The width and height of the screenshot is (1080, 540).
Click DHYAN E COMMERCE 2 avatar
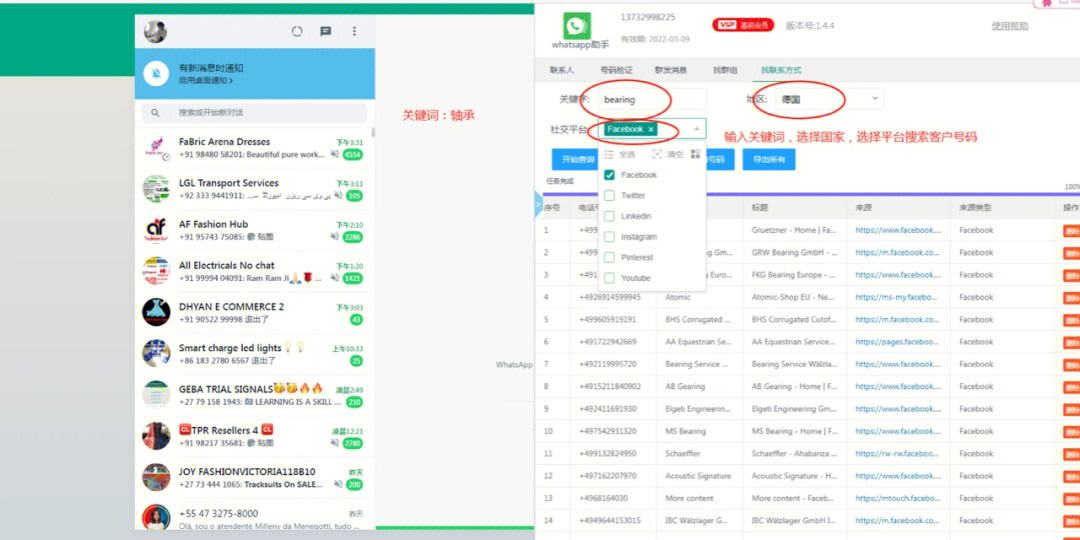[156, 312]
